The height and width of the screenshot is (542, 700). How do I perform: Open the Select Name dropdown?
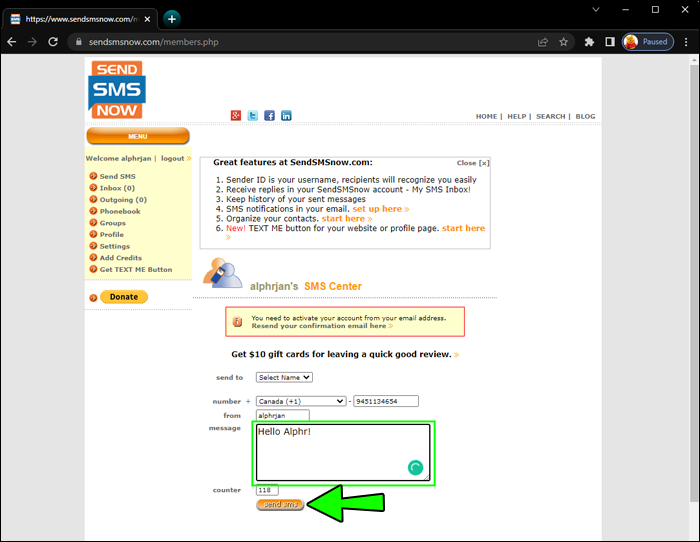pyautogui.click(x=284, y=377)
